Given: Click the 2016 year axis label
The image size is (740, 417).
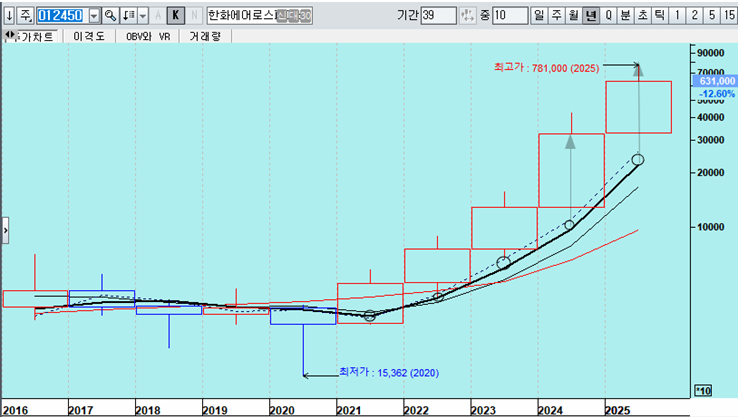Looking at the screenshot, I should [x=15, y=410].
